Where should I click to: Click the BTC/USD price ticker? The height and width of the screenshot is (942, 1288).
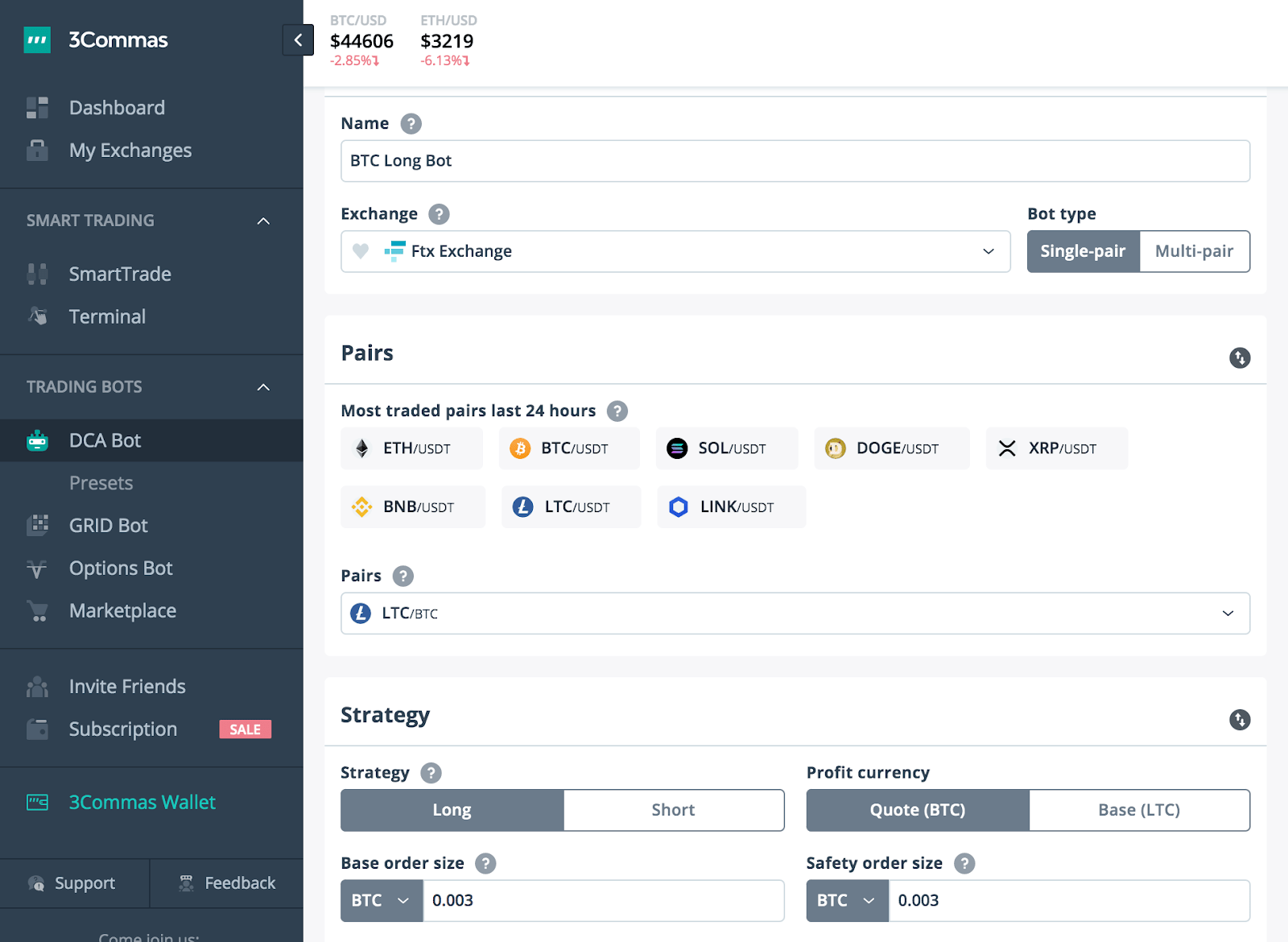(361, 40)
